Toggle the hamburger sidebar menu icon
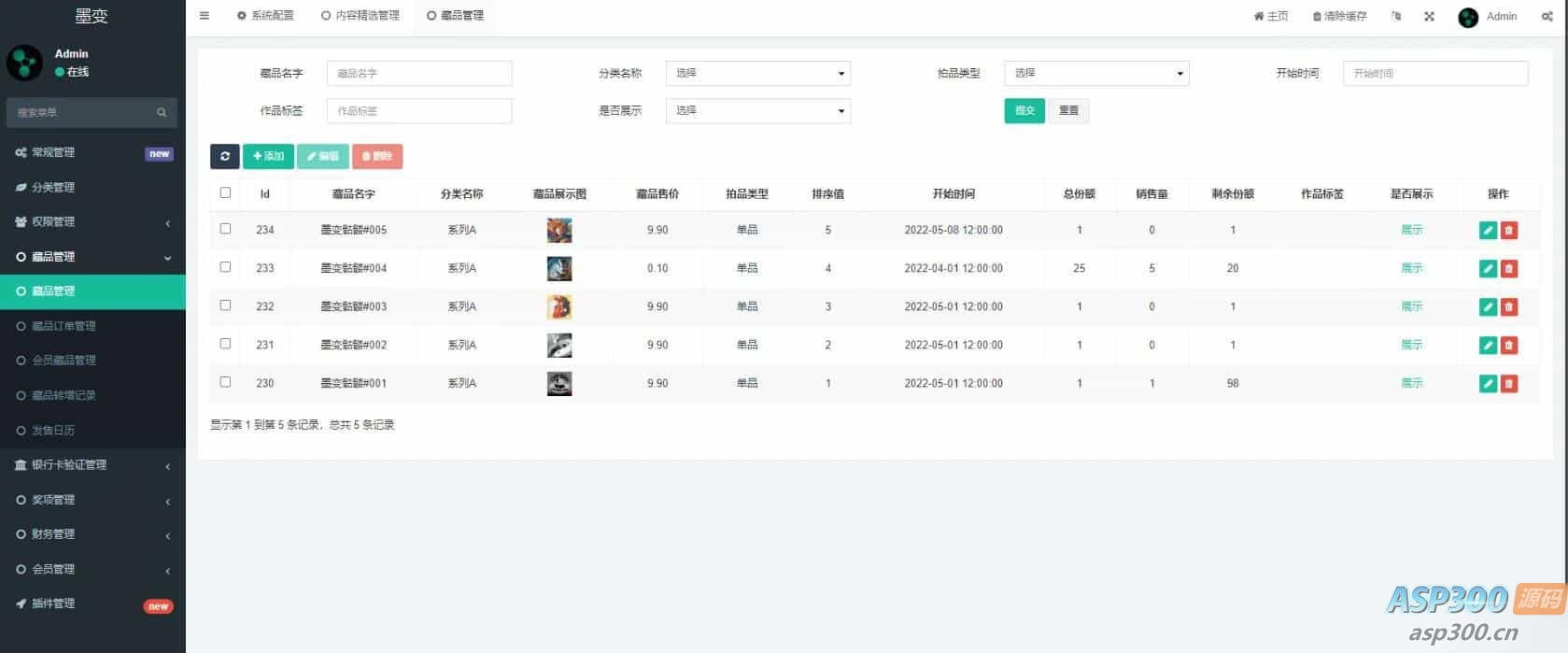 point(205,16)
